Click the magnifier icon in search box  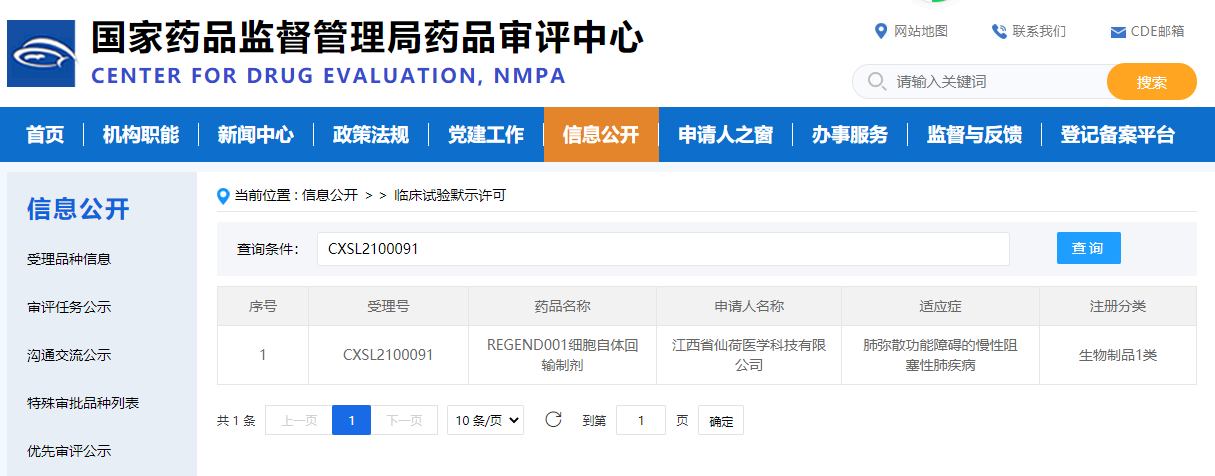(x=877, y=82)
